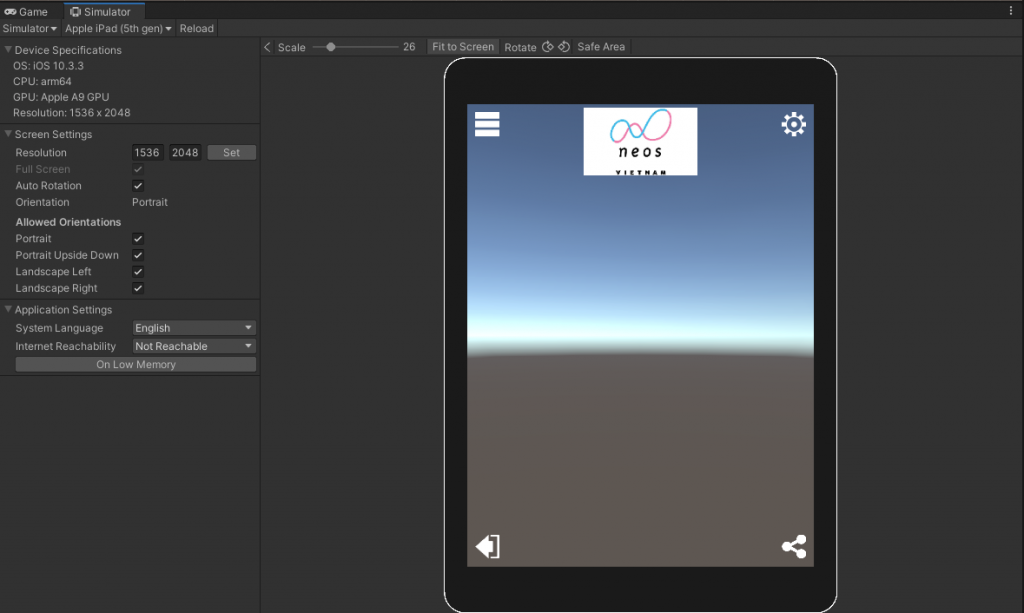Disable the Landscape Left orientation
The width and height of the screenshot is (1024, 613).
pyautogui.click(x=137, y=271)
